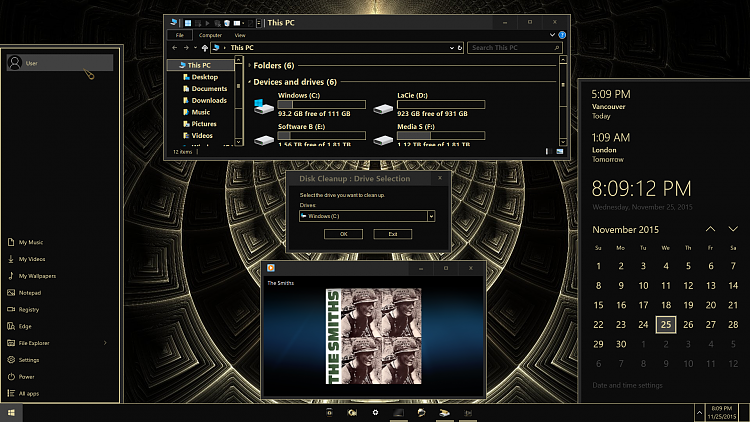Open Date and time settings link
The height and width of the screenshot is (422, 750).
point(628,385)
